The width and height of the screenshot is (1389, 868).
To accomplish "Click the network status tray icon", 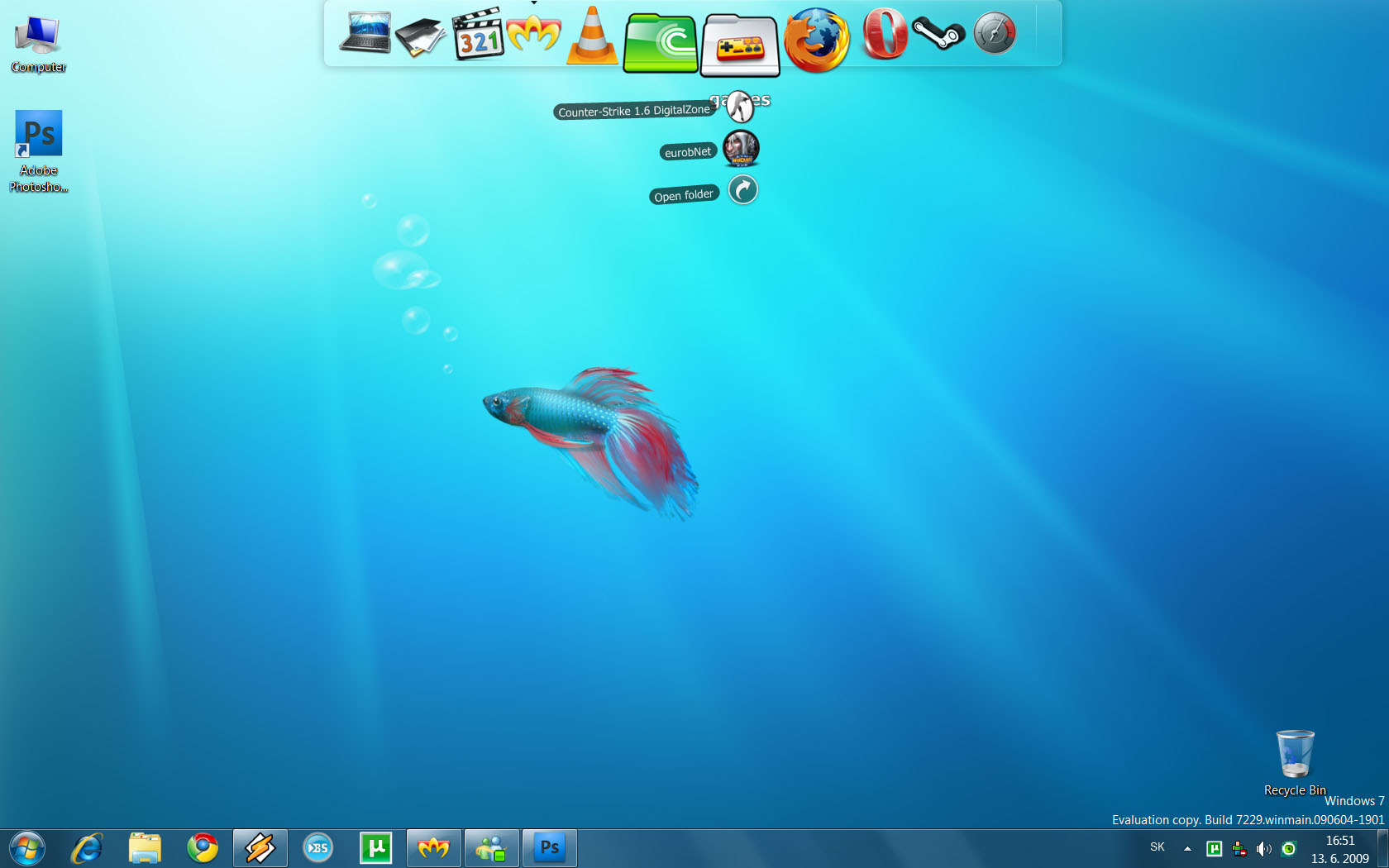I will tap(1239, 848).
